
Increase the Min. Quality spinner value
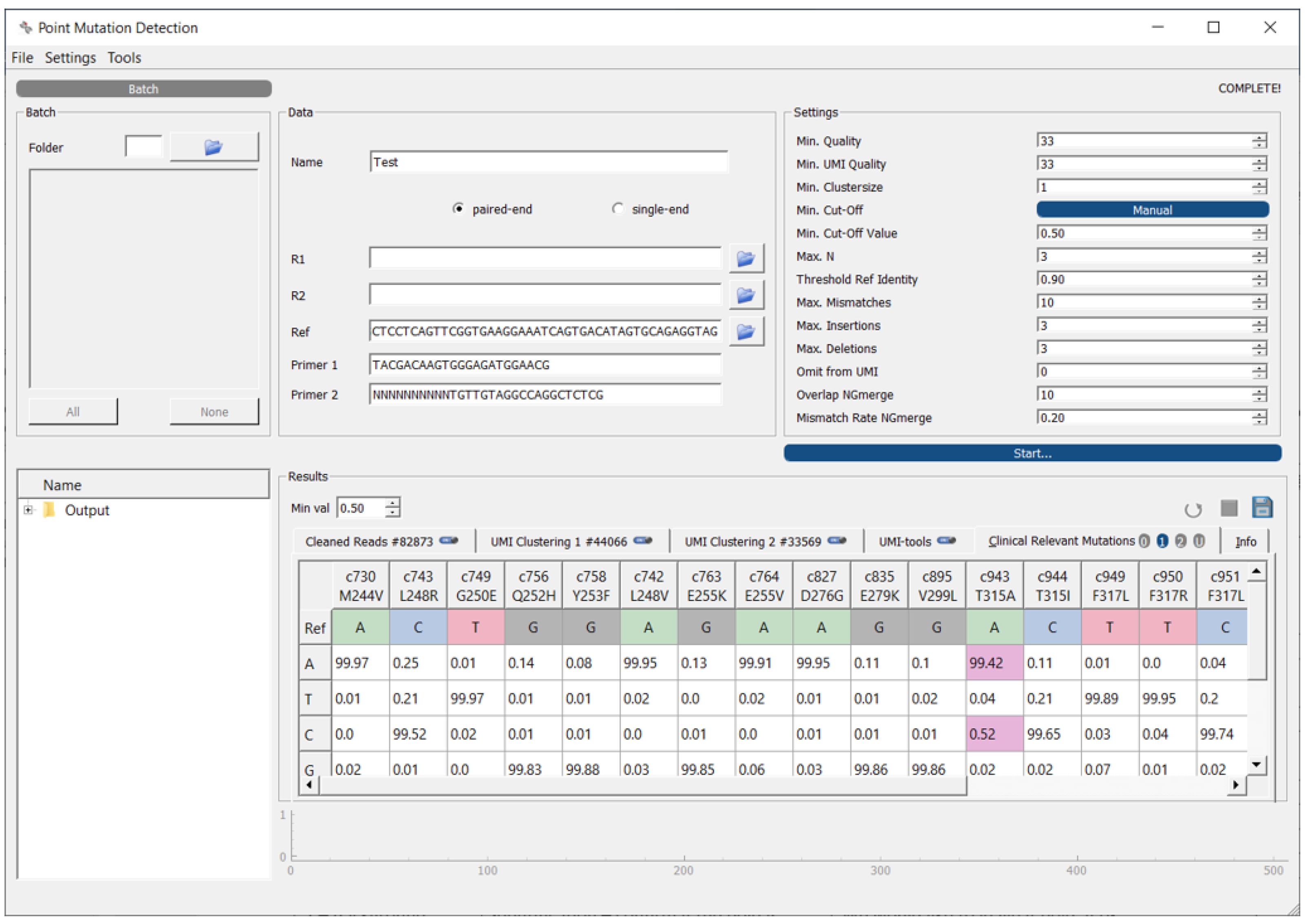[x=1260, y=137]
